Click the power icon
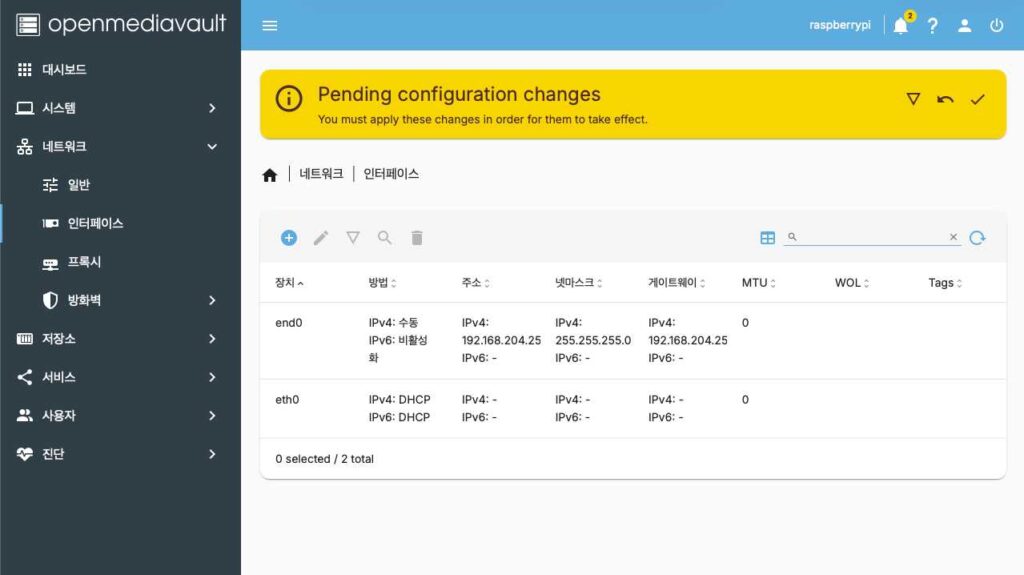Viewport: 1024px width, 575px height. (x=997, y=25)
